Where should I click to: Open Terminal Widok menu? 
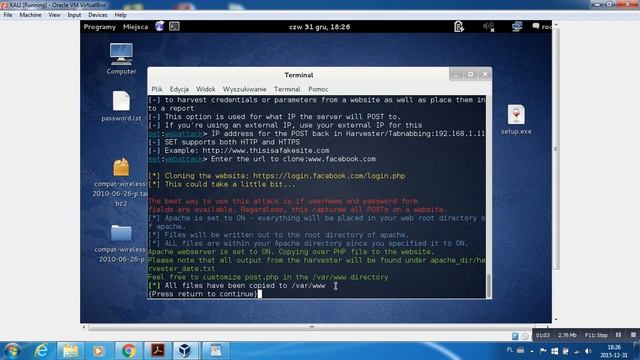click(205, 89)
